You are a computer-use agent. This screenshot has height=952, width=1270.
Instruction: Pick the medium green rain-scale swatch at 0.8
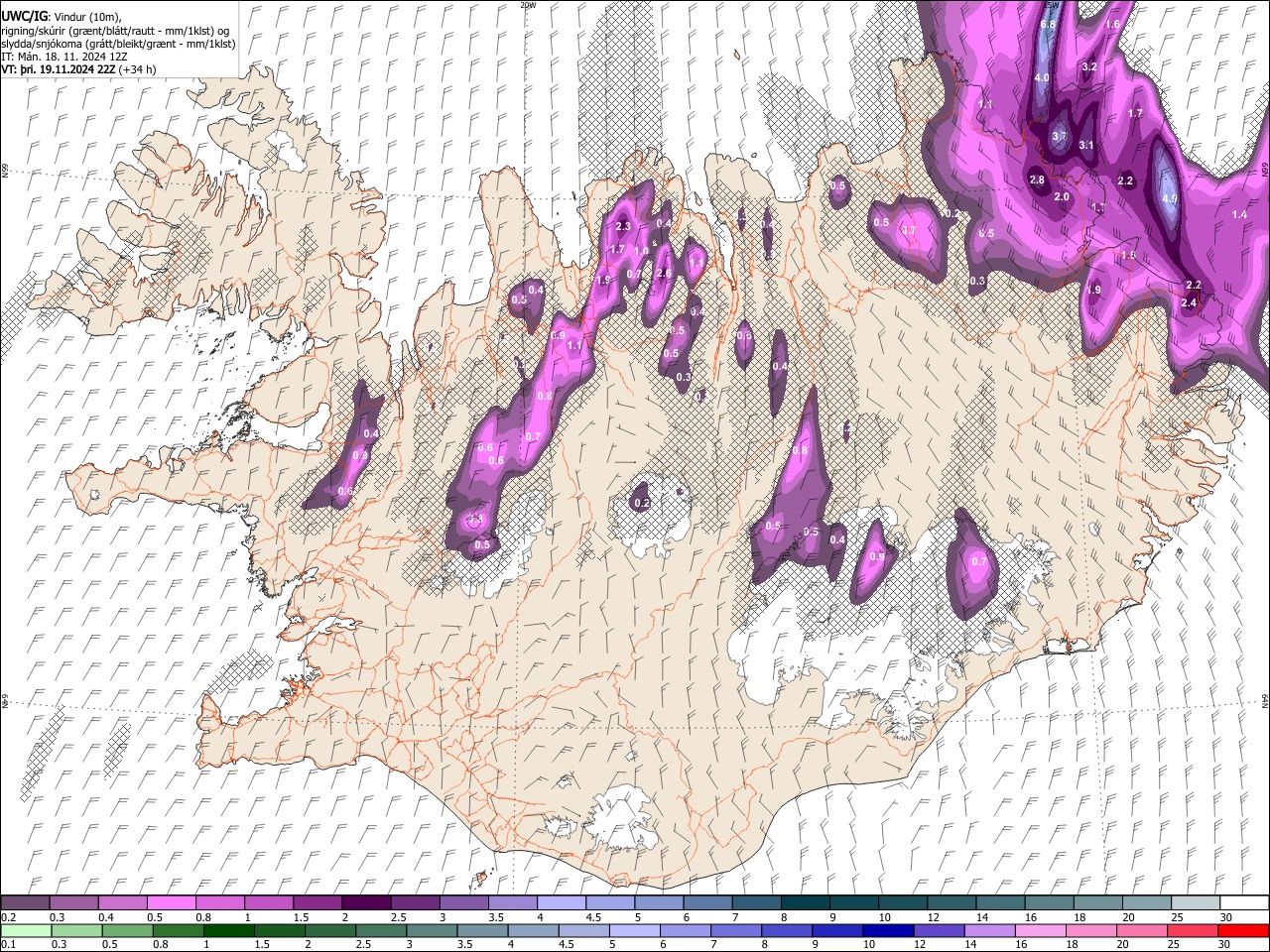179,930
